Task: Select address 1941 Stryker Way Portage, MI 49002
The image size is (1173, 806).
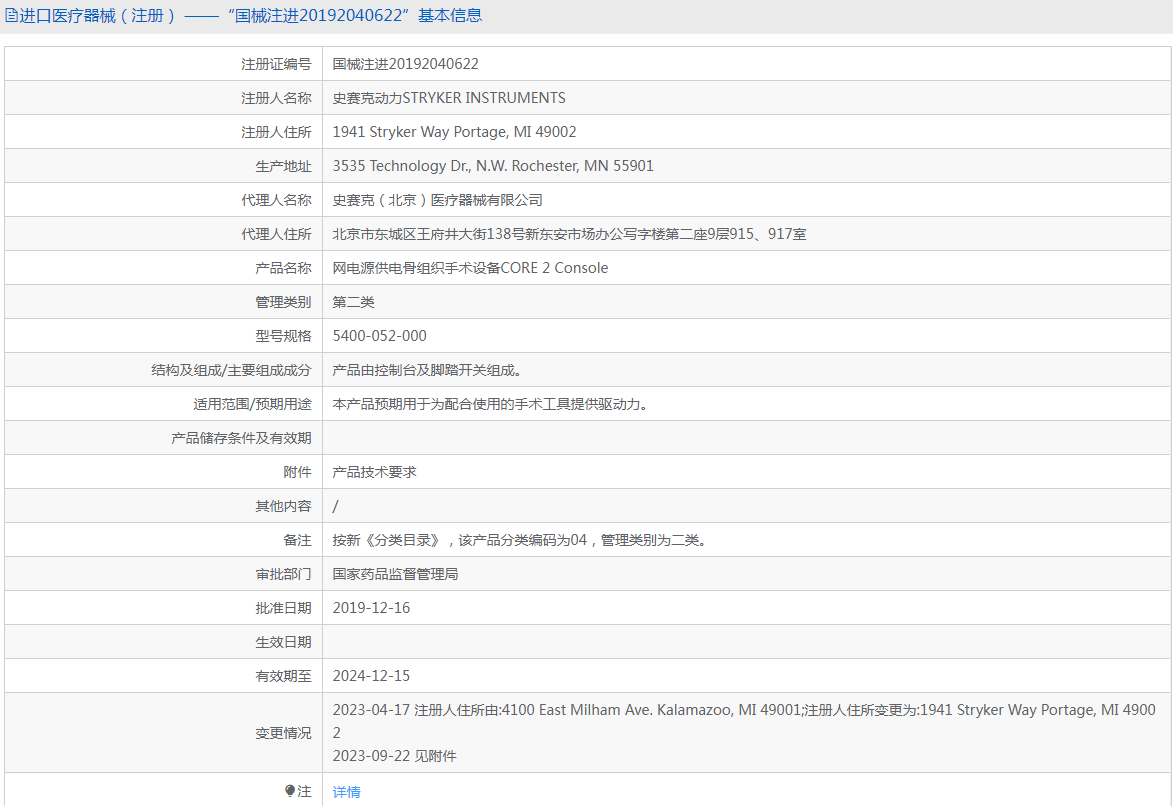Action: [x=454, y=132]
